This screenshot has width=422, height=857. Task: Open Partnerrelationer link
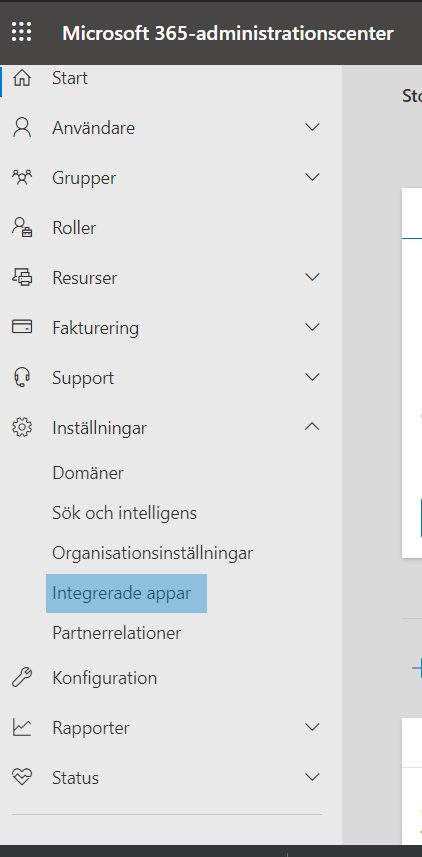click(x=116, y=633)
